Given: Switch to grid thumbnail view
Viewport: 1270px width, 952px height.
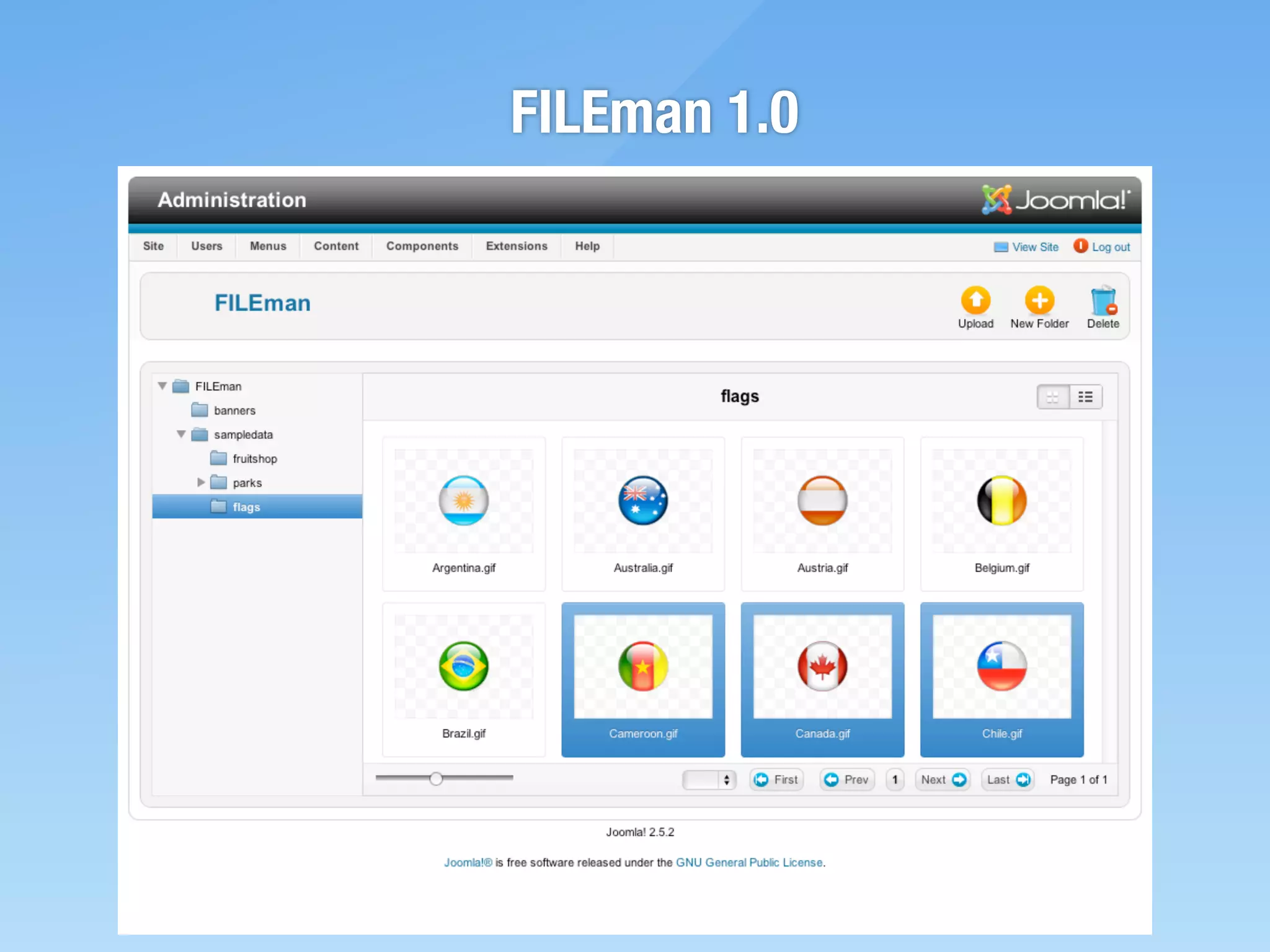Looking at the screenshot, I should [1053, 397].
